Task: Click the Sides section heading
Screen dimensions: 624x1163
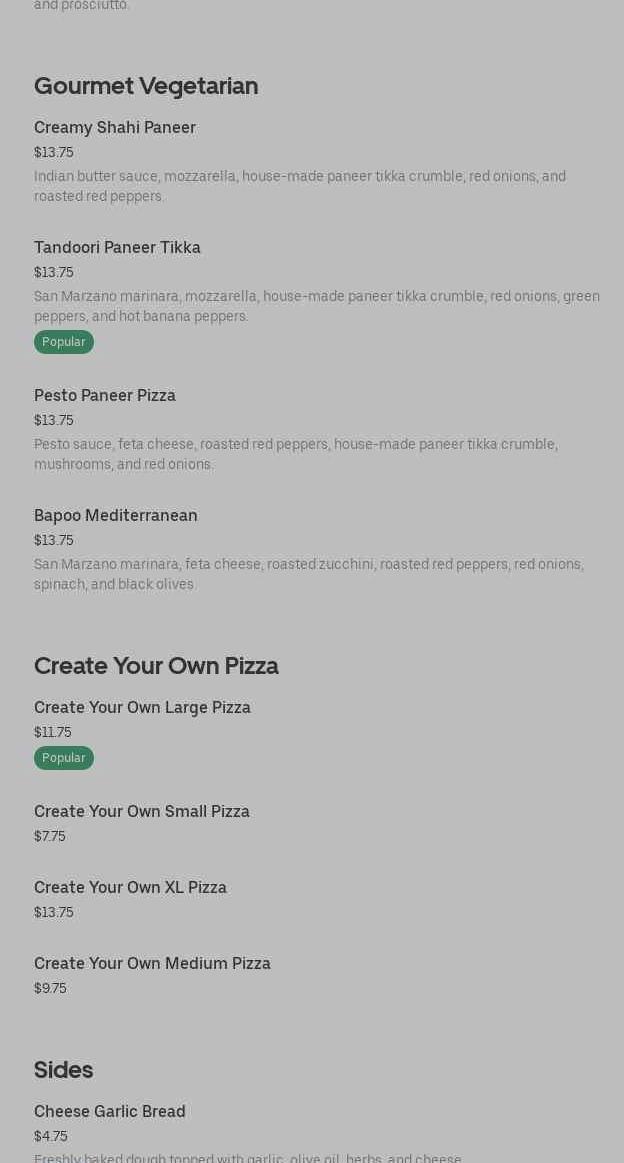Action: tap(63, 1070)
